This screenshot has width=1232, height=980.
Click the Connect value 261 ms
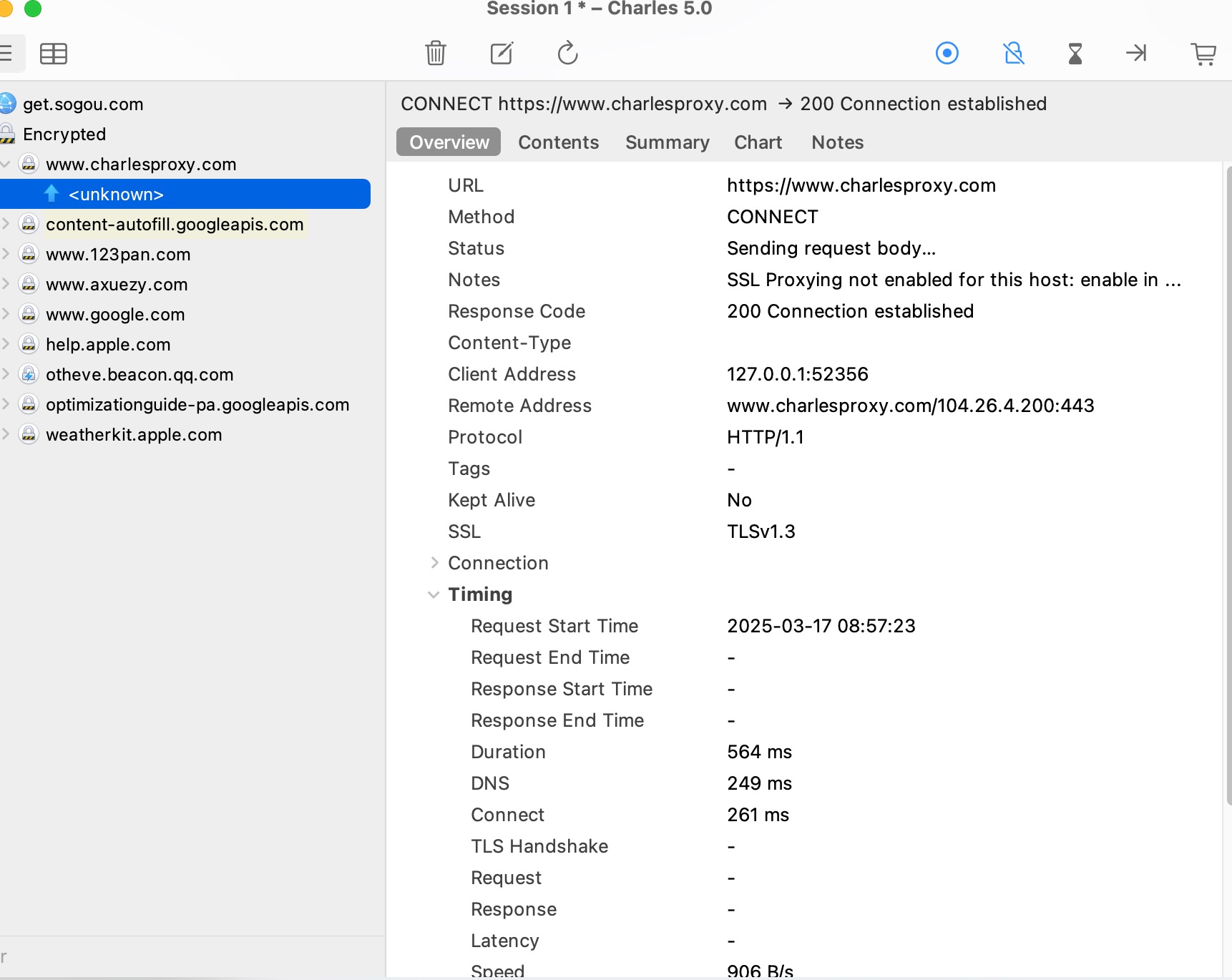coord(758,815)
